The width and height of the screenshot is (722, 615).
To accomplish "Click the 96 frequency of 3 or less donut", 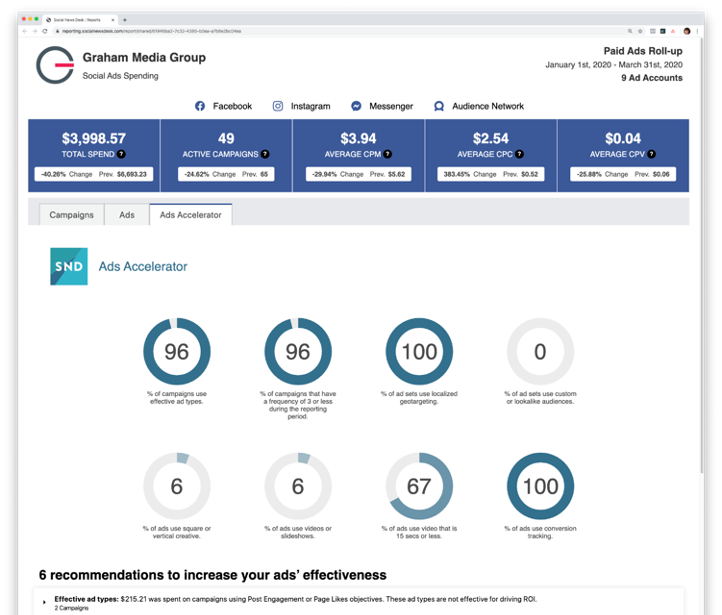I will pyautogui.click(x=298, y=351).
